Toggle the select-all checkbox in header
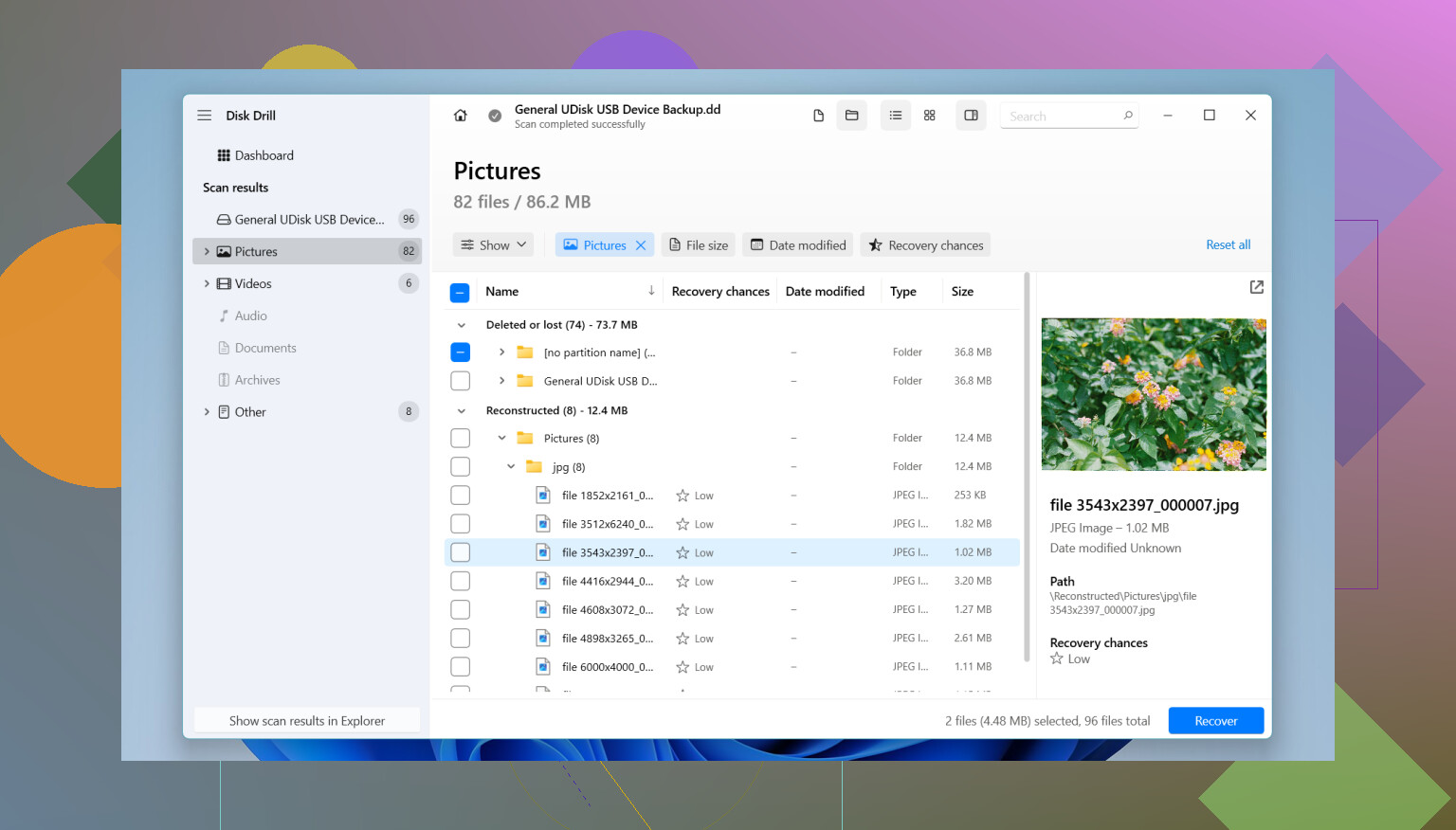The image size is (1456, 830). coord(460,293)
